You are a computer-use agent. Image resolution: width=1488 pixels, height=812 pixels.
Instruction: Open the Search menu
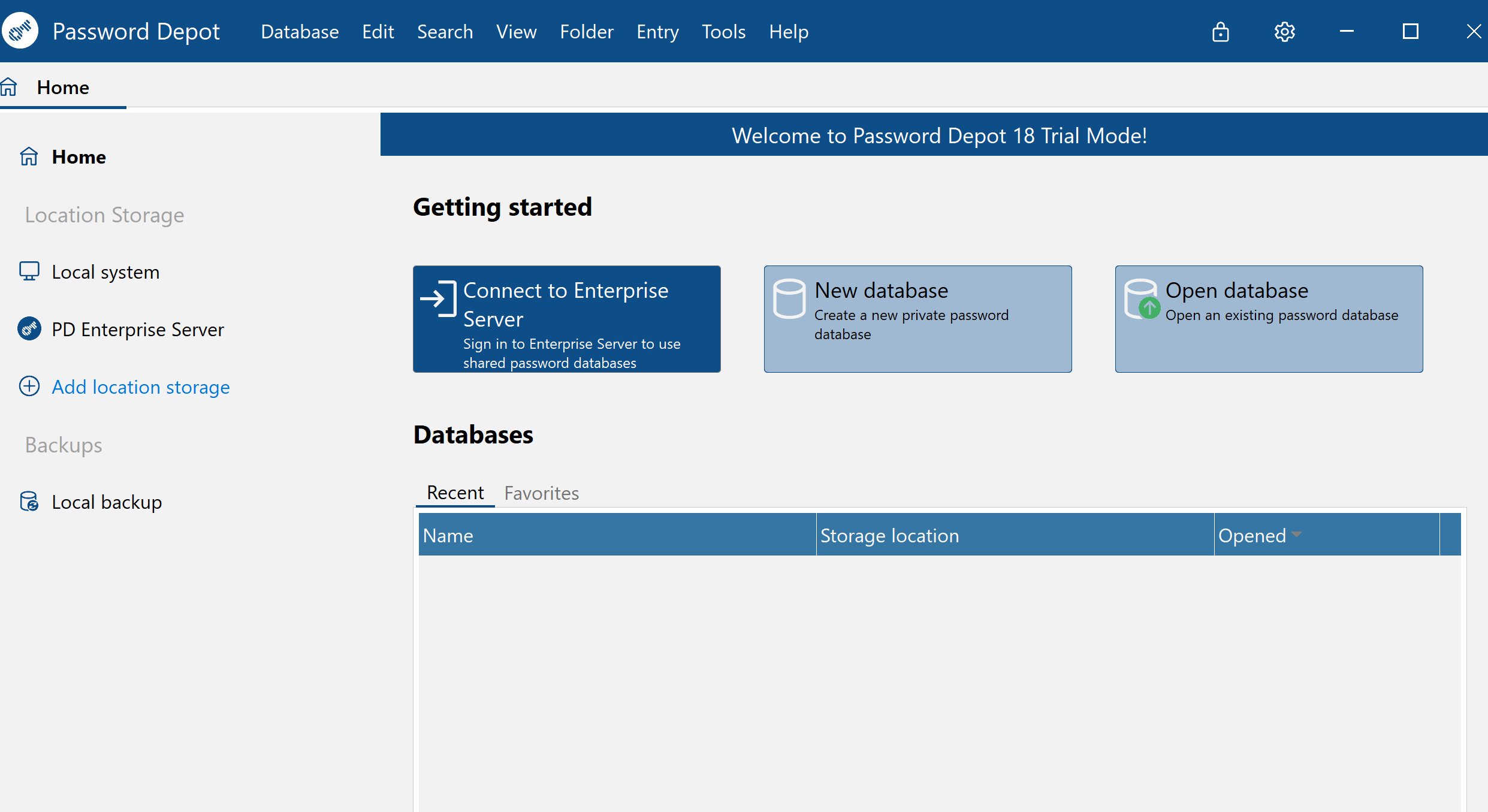(x=445, y=31)
